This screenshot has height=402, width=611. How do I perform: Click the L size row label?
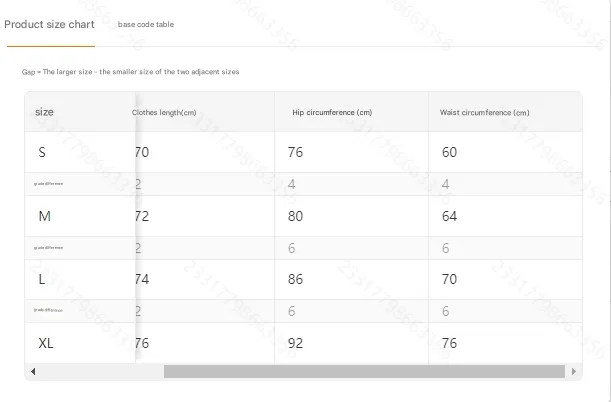coord(42,280)
